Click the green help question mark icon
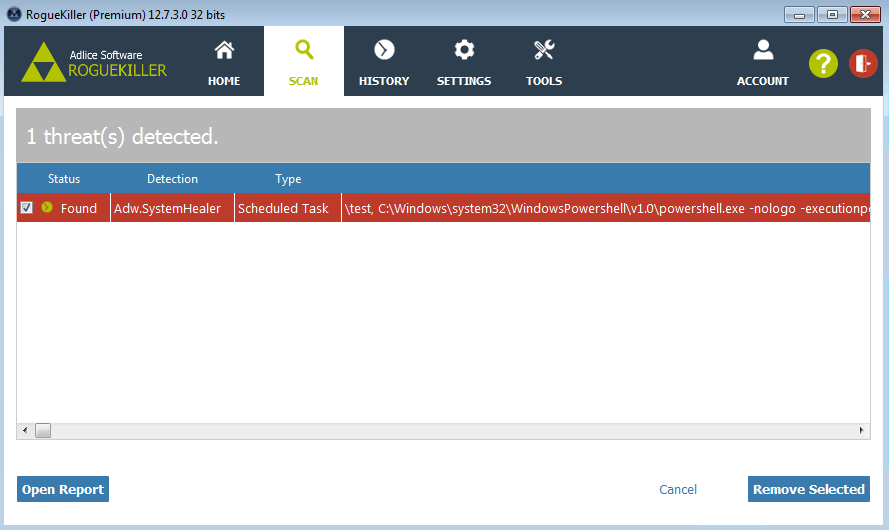 point(823,63)
